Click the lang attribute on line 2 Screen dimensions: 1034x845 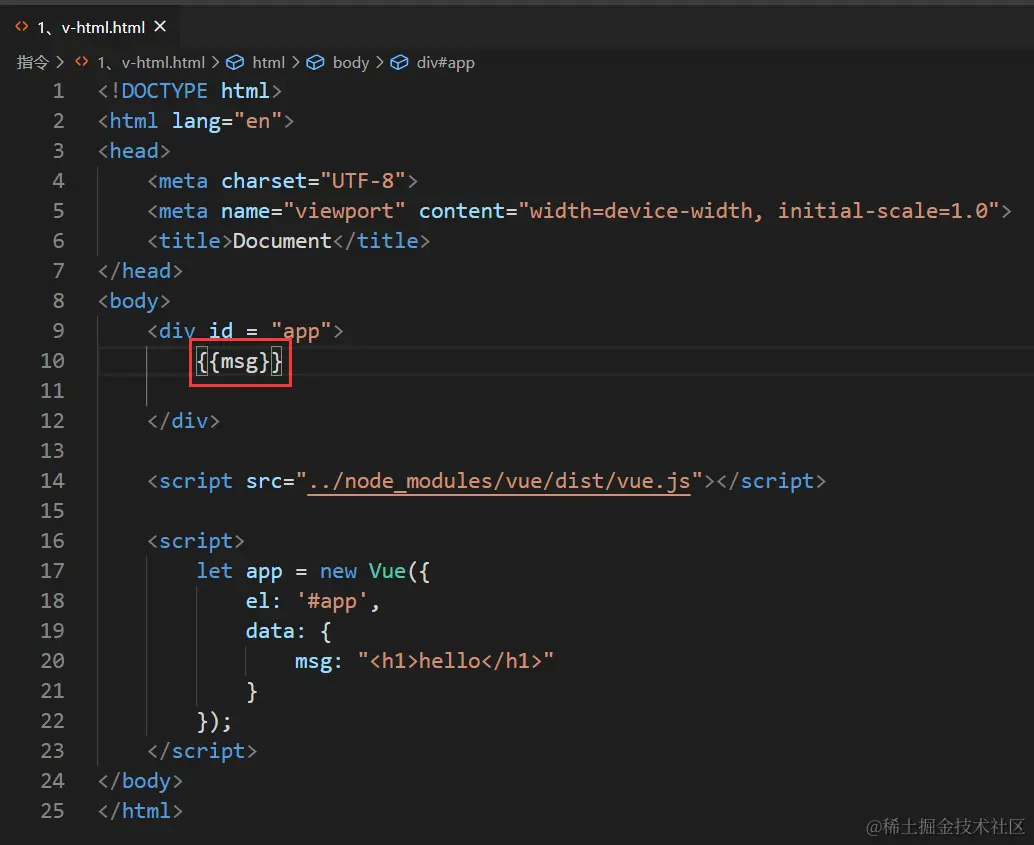196,121
